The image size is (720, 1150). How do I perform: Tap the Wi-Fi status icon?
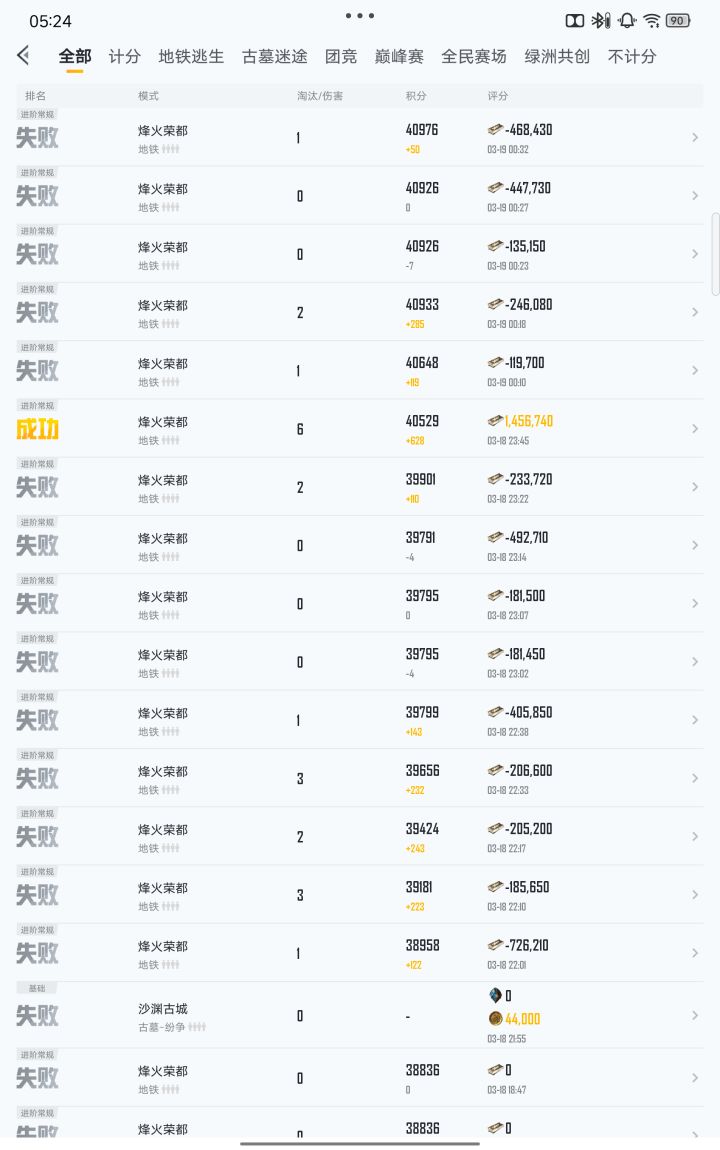coord(652,21)
